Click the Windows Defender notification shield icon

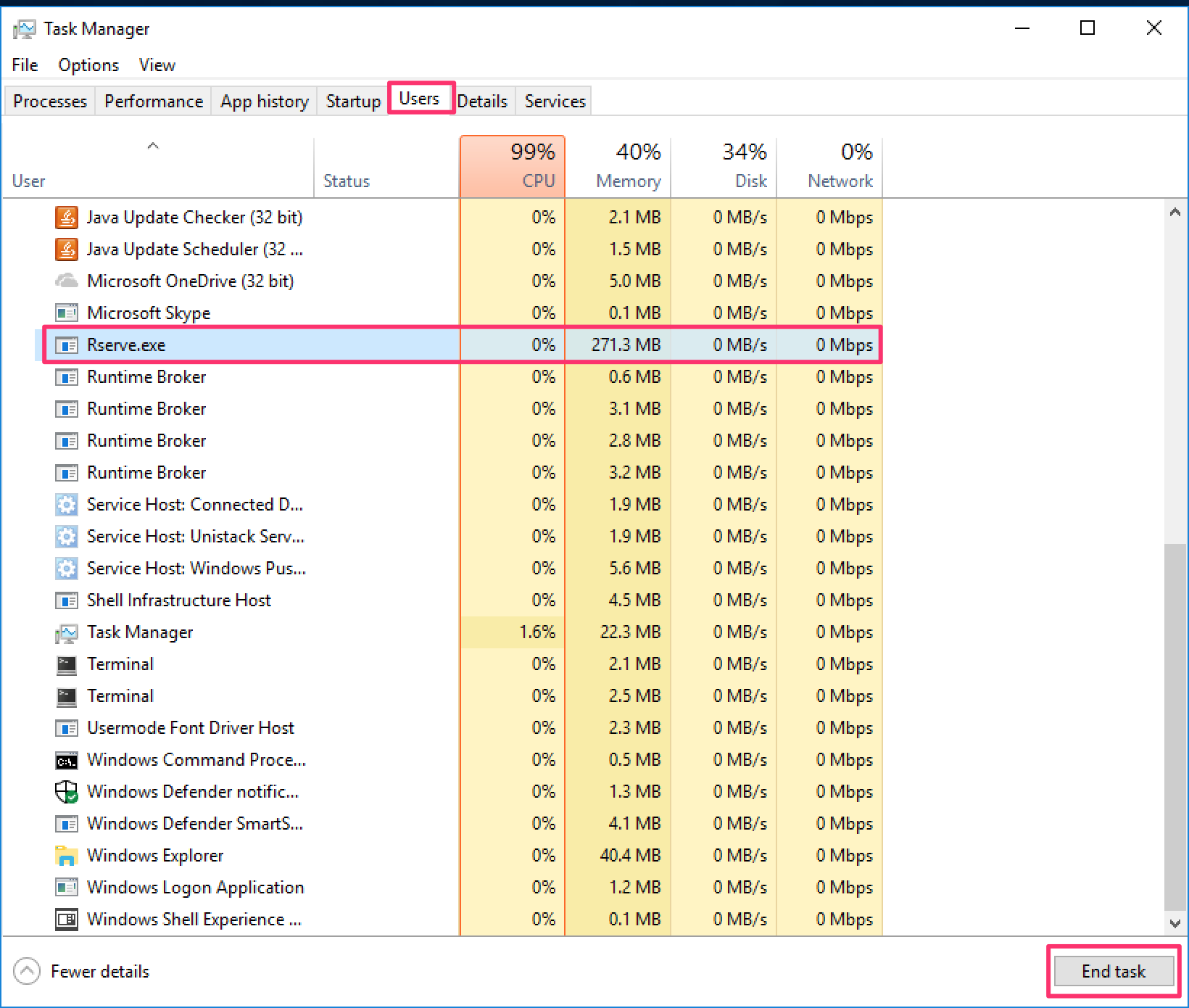pos(67,792)
